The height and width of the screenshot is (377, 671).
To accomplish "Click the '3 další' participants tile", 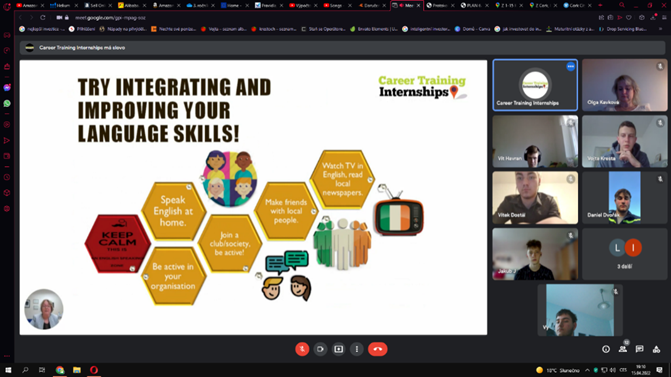I will pyautogui.click(x=624, y=254).
